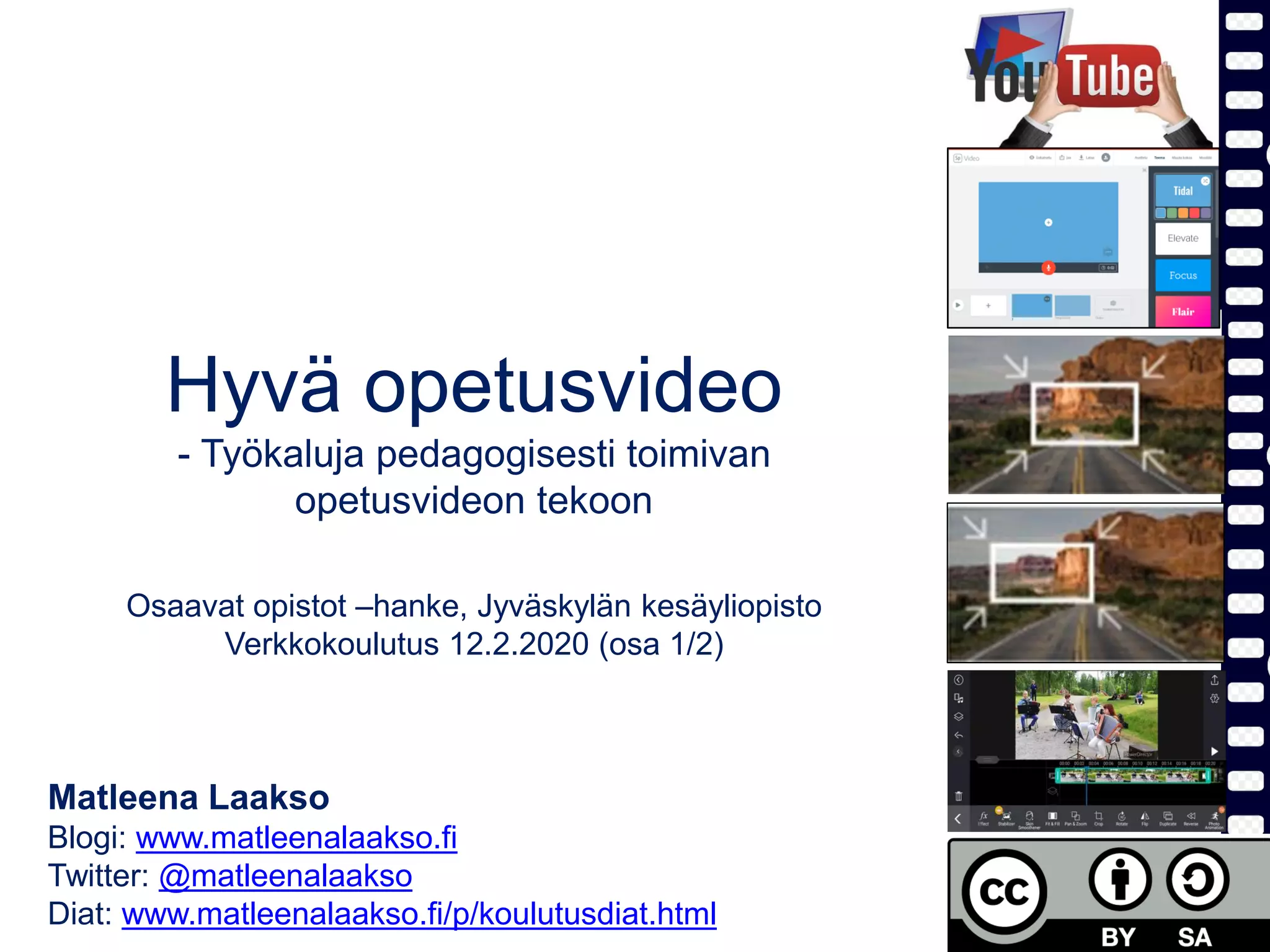Open the www.matleenalaakso.fi blog link

296,838
